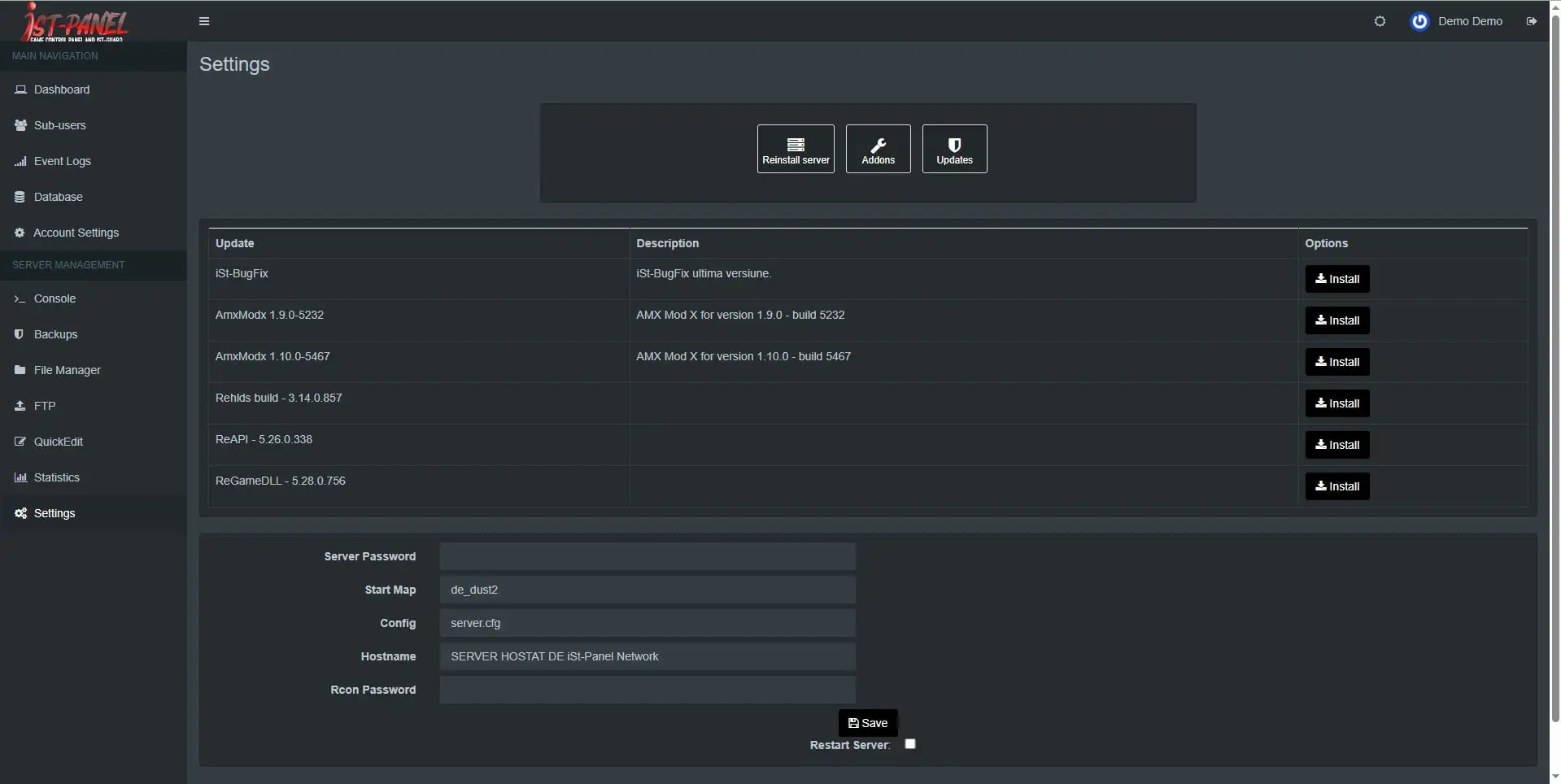
Task: Toggle the hamburger sidebar menu icon
Action: [204, 21]
